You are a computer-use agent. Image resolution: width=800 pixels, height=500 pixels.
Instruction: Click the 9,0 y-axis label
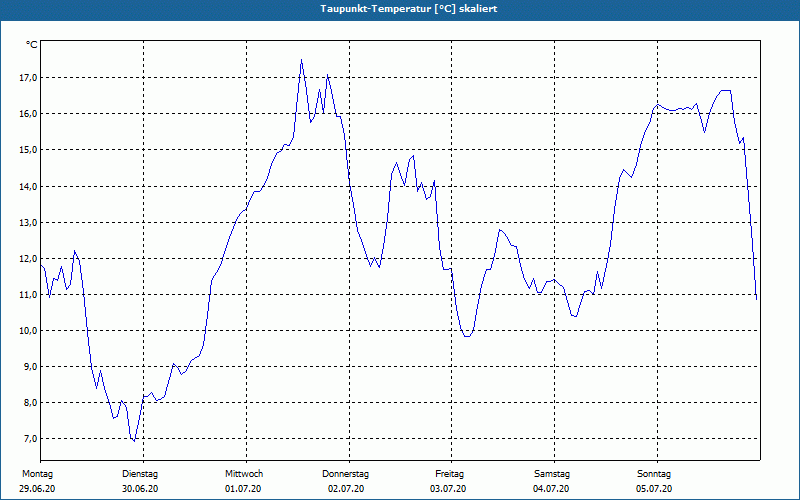tap(30, 367)
